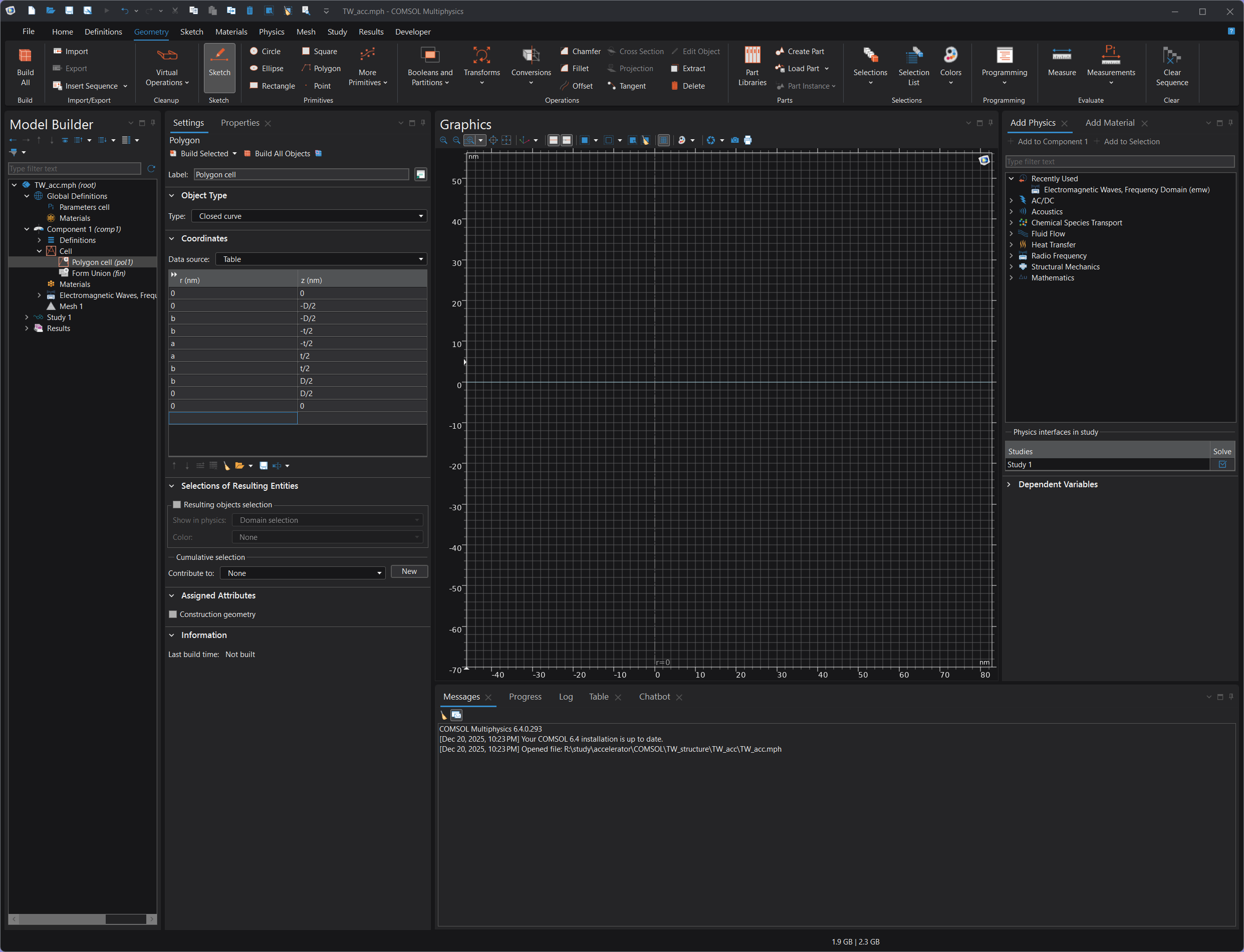Viewport: 1244px width, 952px height.
Task: Click the Label input field
Action: [x=301, y=175]
